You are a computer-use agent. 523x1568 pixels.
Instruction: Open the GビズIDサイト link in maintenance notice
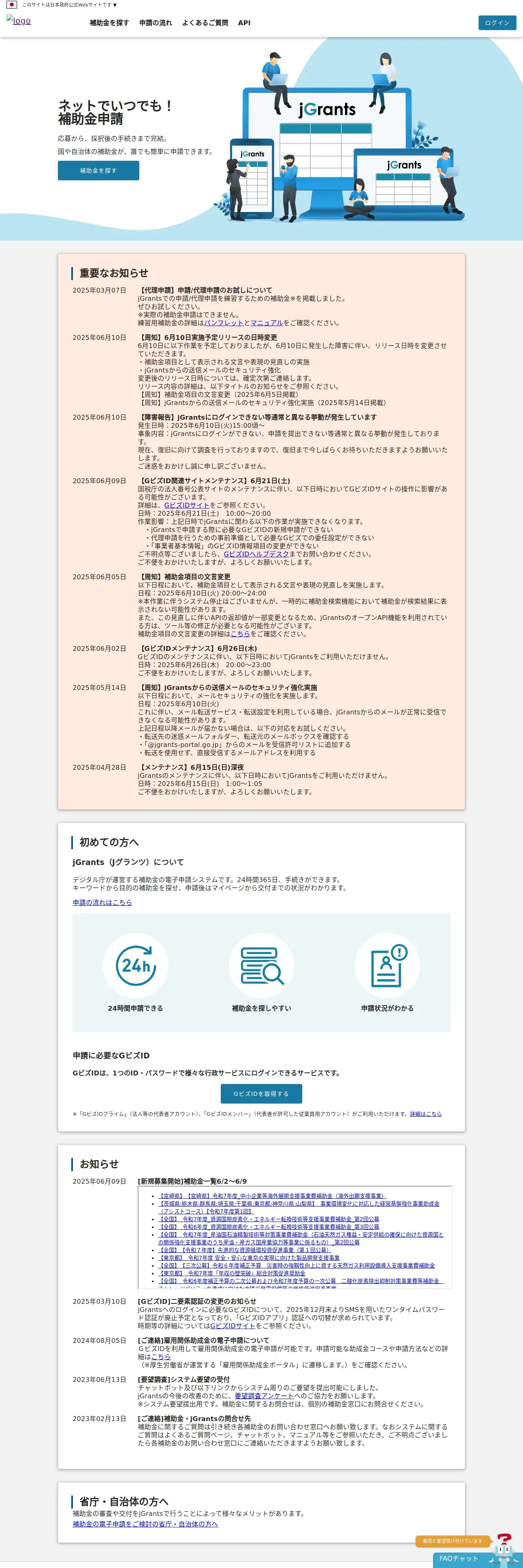tap(186, 505)
